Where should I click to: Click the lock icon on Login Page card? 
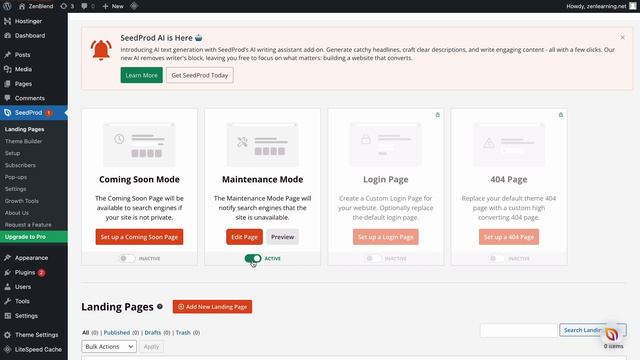[x=438, y=115]
